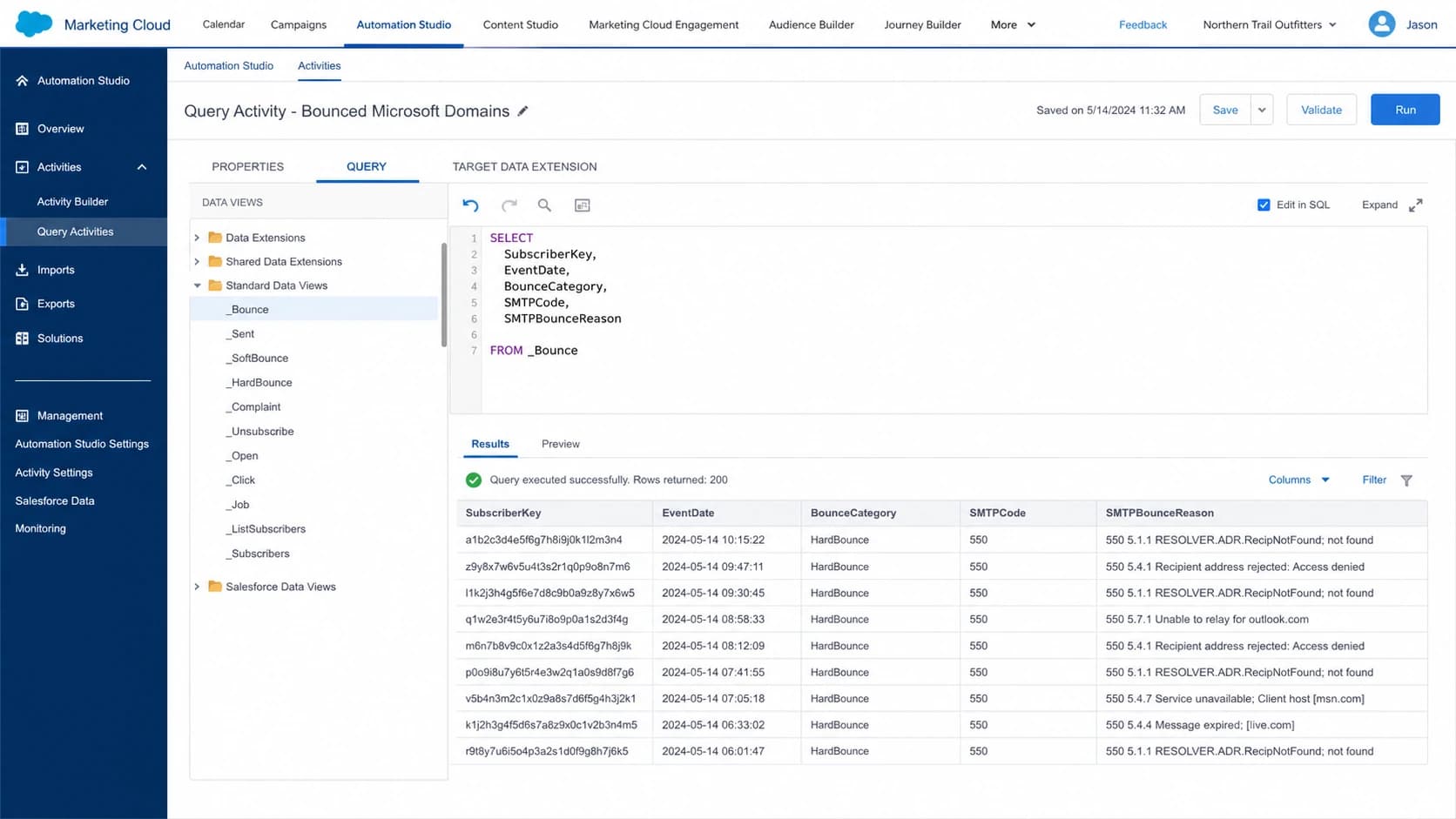
Task: Click the expand editor arrows icon
Action: (1416, 205)
